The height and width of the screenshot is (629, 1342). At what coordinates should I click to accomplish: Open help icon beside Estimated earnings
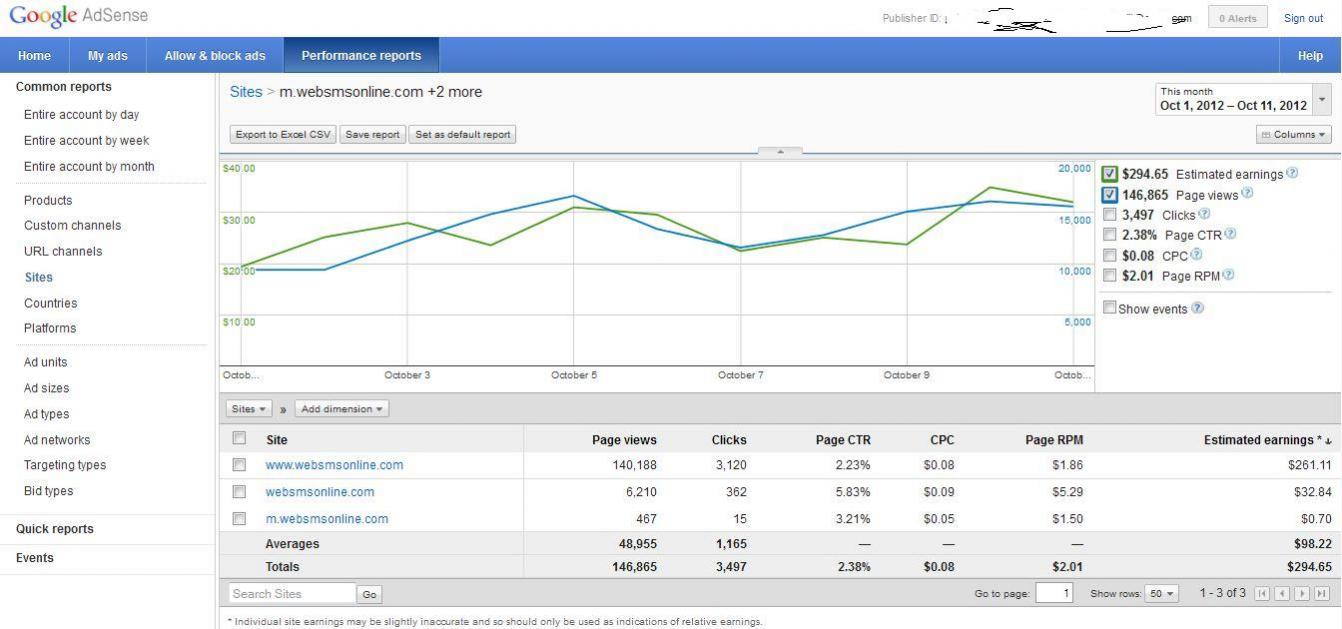pyautogui.click(x=1292, y=173)
